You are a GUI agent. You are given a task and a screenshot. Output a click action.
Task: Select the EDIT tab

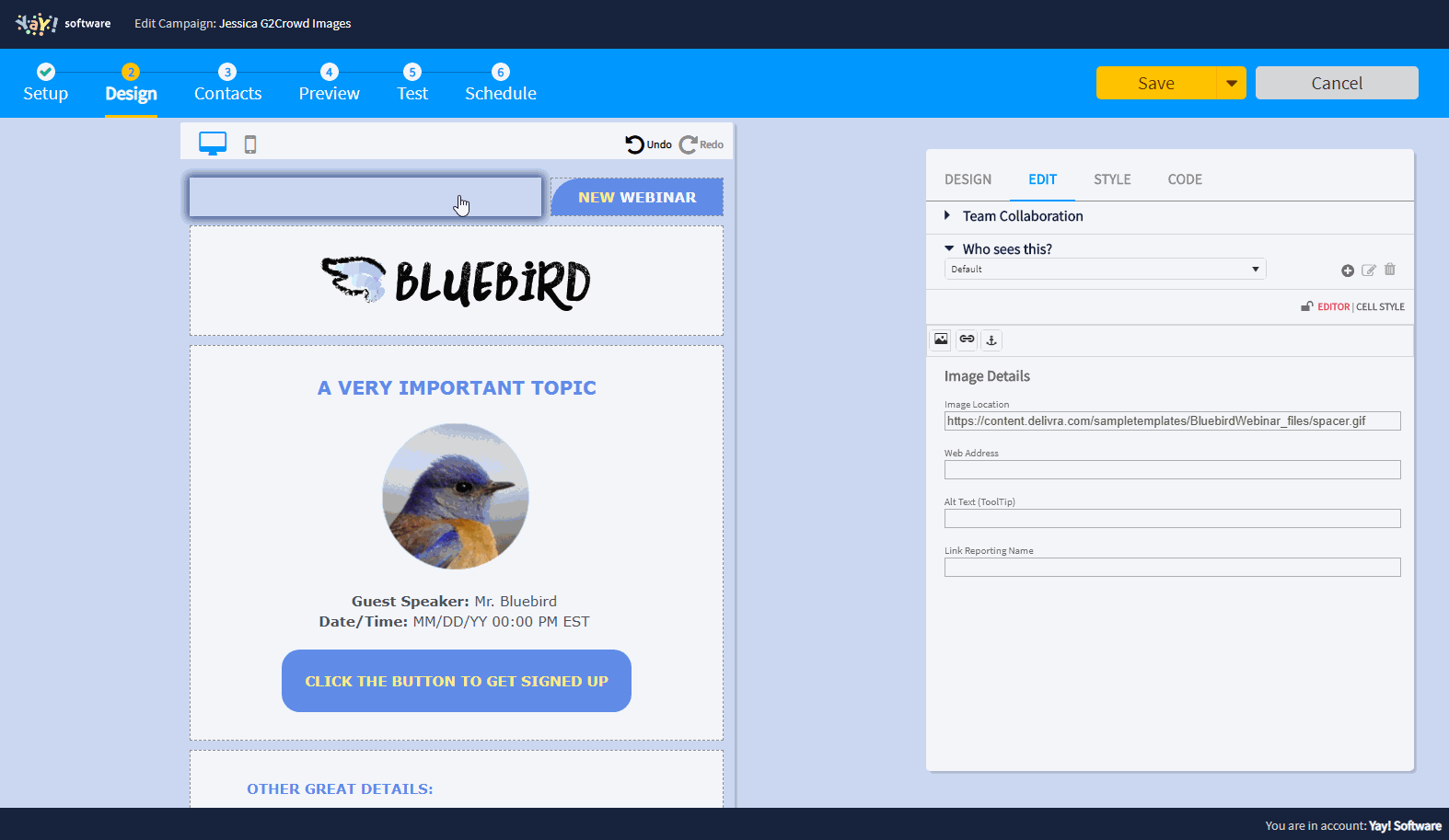pos(1042,179)
